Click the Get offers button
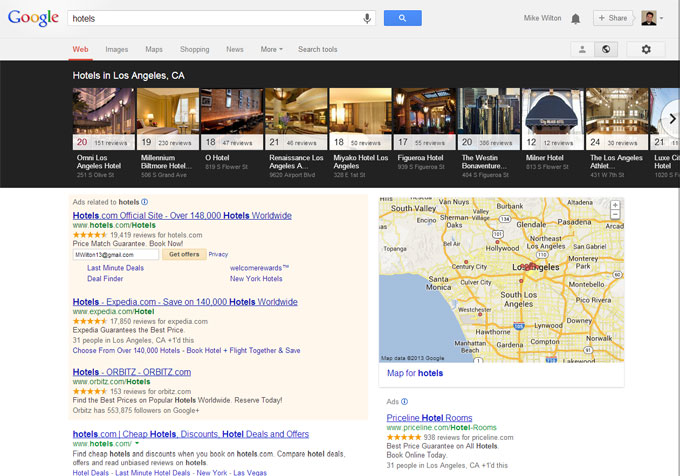The width and height of the screenshot is (680, 476). (x=184, y=254)
